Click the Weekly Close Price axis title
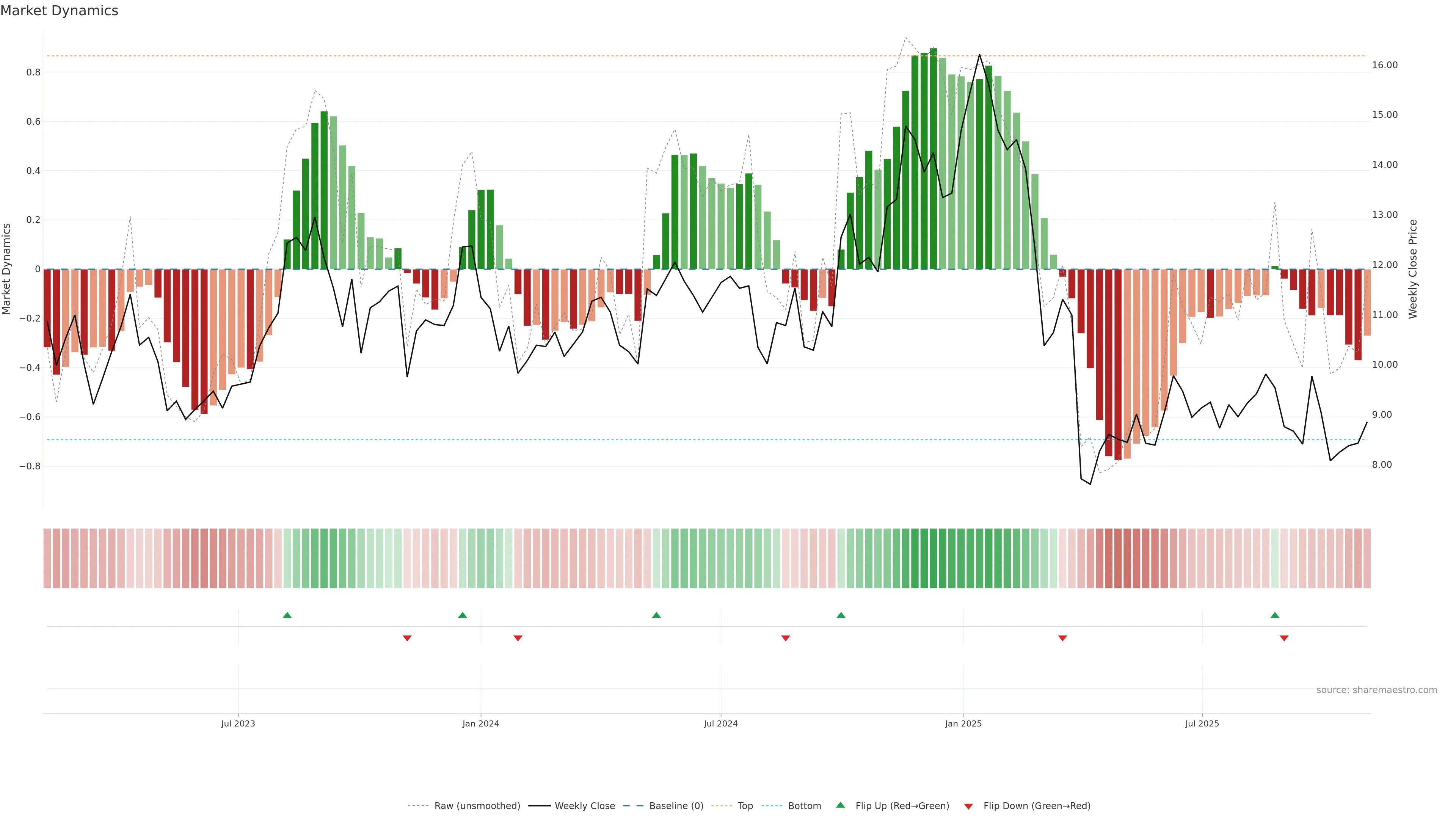This screenshot has height=819, width=1456. [1413, 269]
